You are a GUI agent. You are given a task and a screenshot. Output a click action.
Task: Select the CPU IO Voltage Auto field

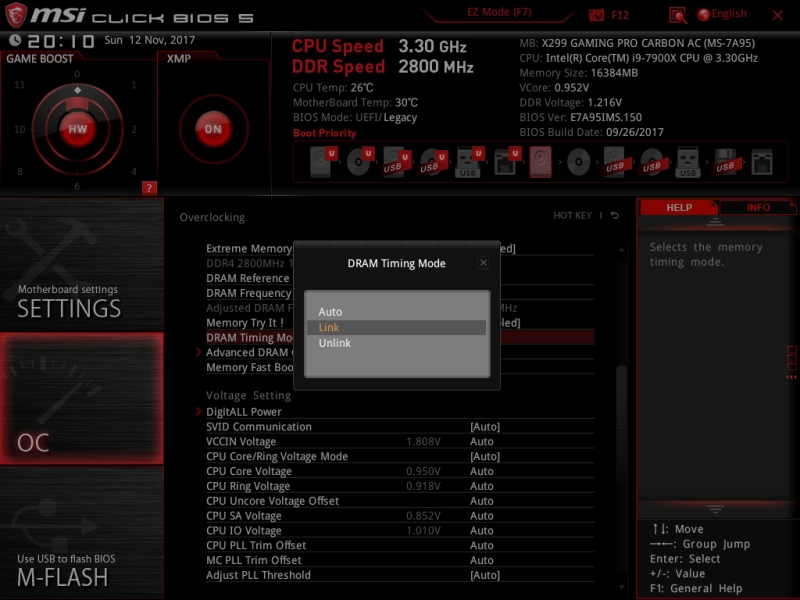coord(482,530)
